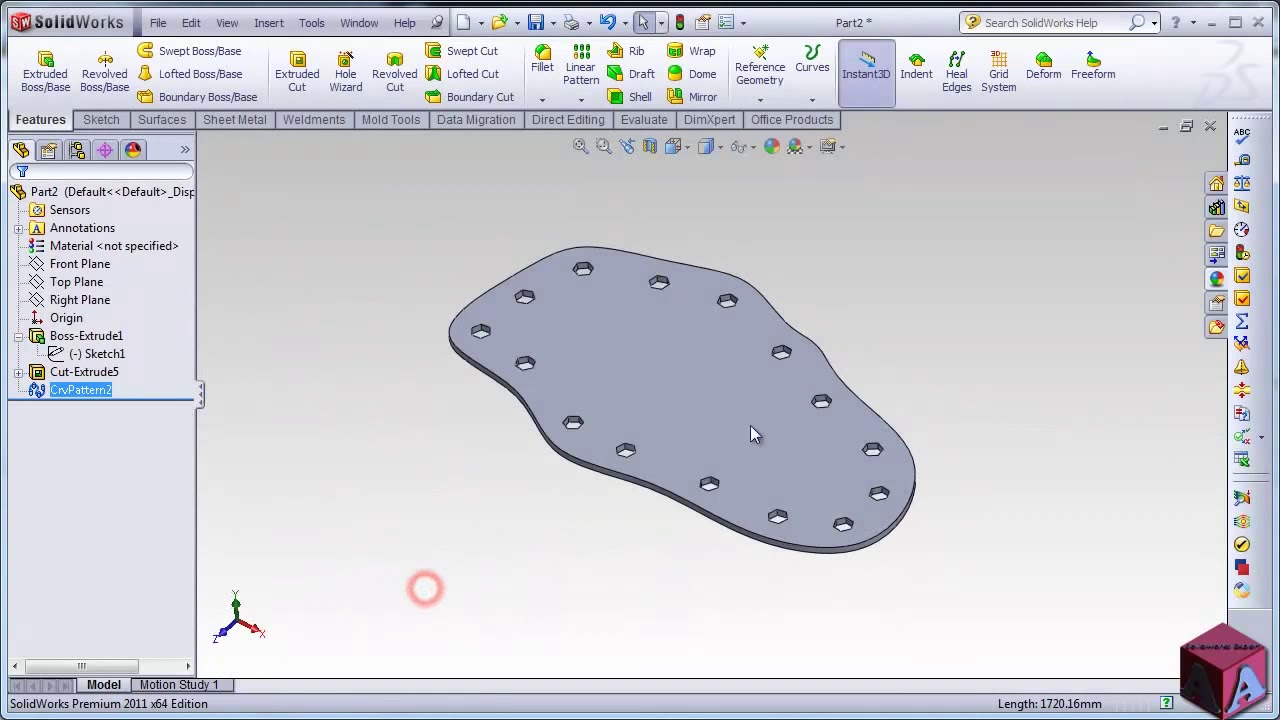Open the Tools menu
The height and width of the screenshot is (720, 1280).
(312, 23)
